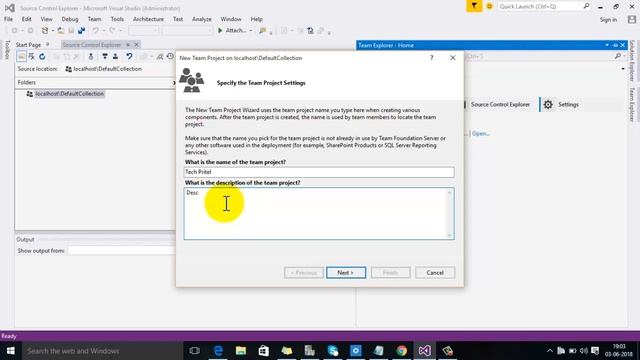Open File Explorer from the taskbar

click(241, 351)
